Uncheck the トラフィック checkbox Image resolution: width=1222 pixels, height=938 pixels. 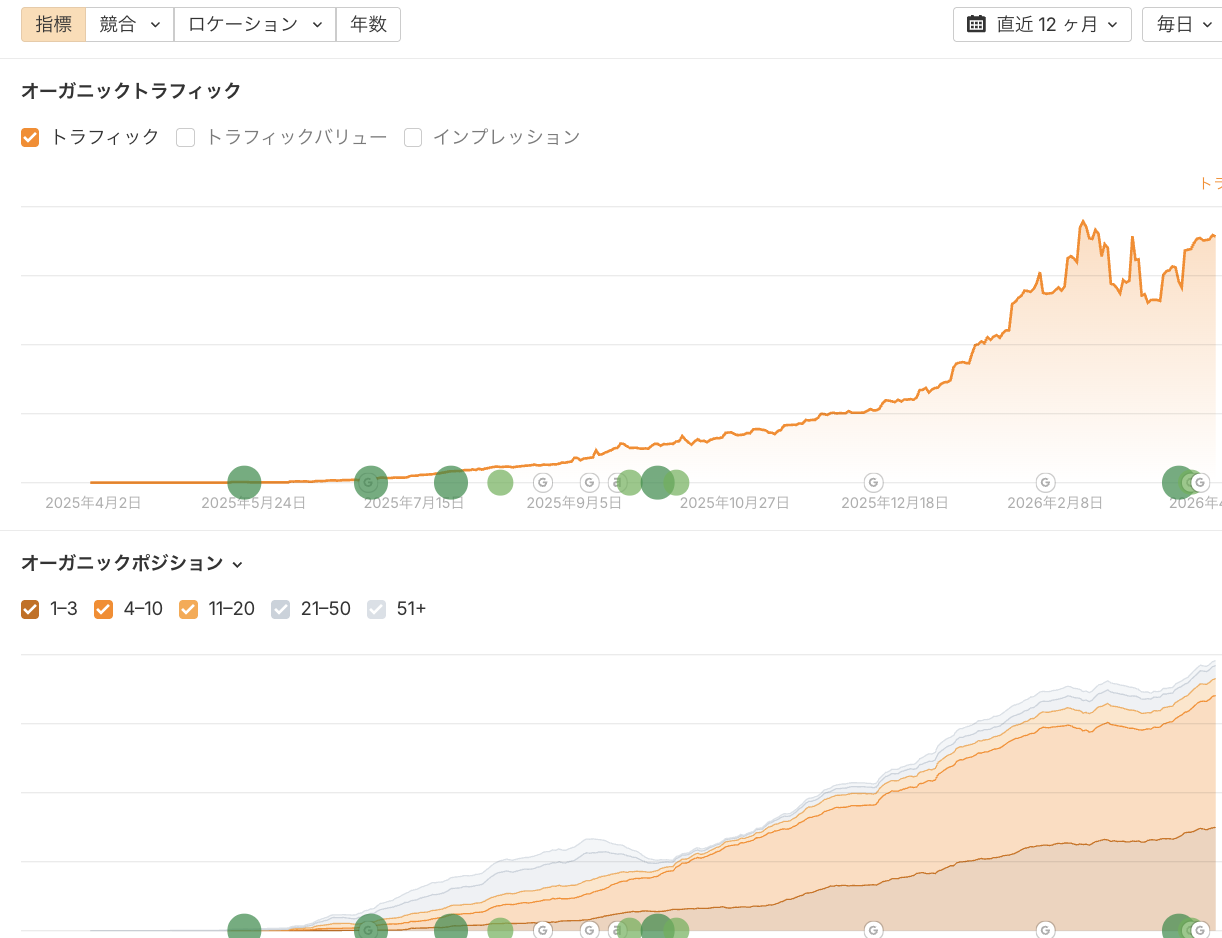(x=30, y=138)
